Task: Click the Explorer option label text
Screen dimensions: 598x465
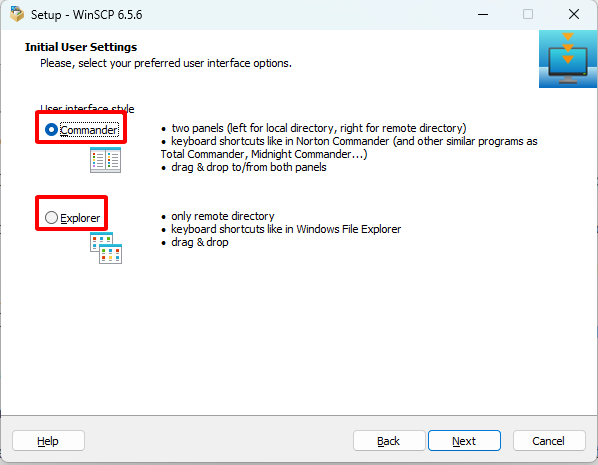Action: 80,218
